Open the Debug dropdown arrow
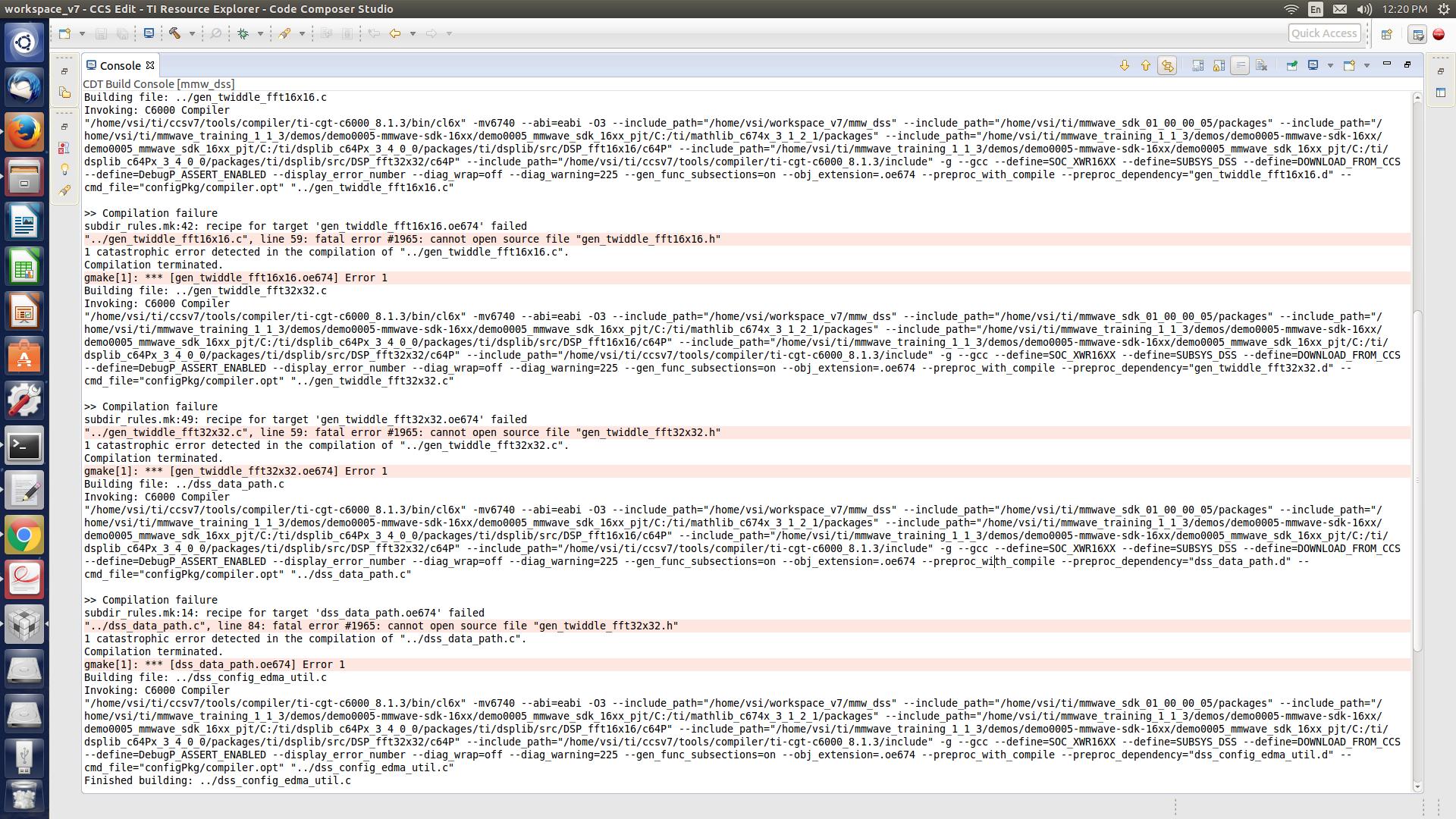The height and width of the screenshot is (819, 1456). click(260, 33)
